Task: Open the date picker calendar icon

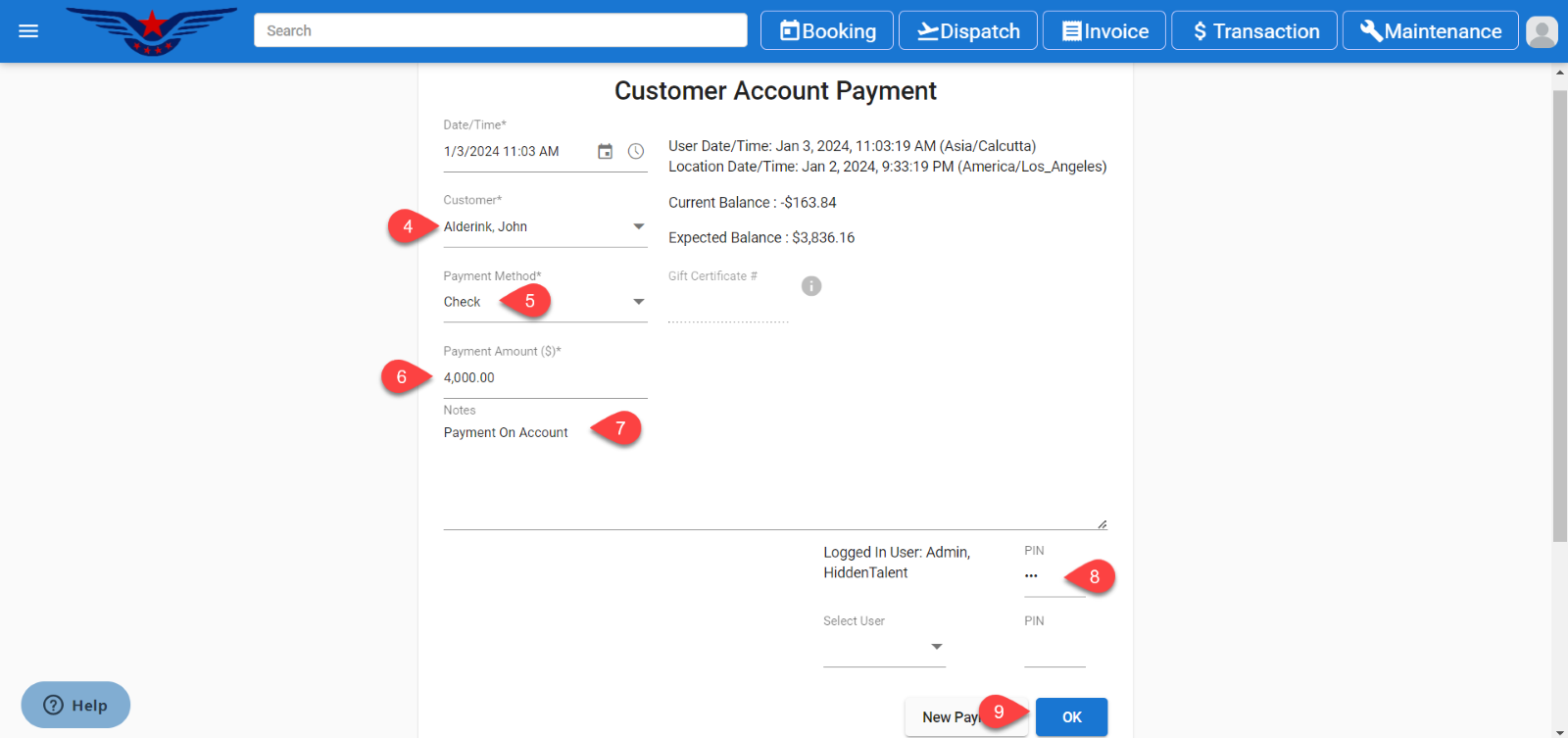Action: tap(606, 152)
